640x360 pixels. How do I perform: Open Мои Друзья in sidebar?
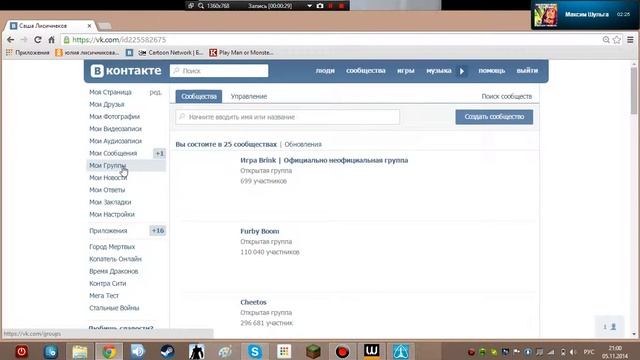pos(107,104)
